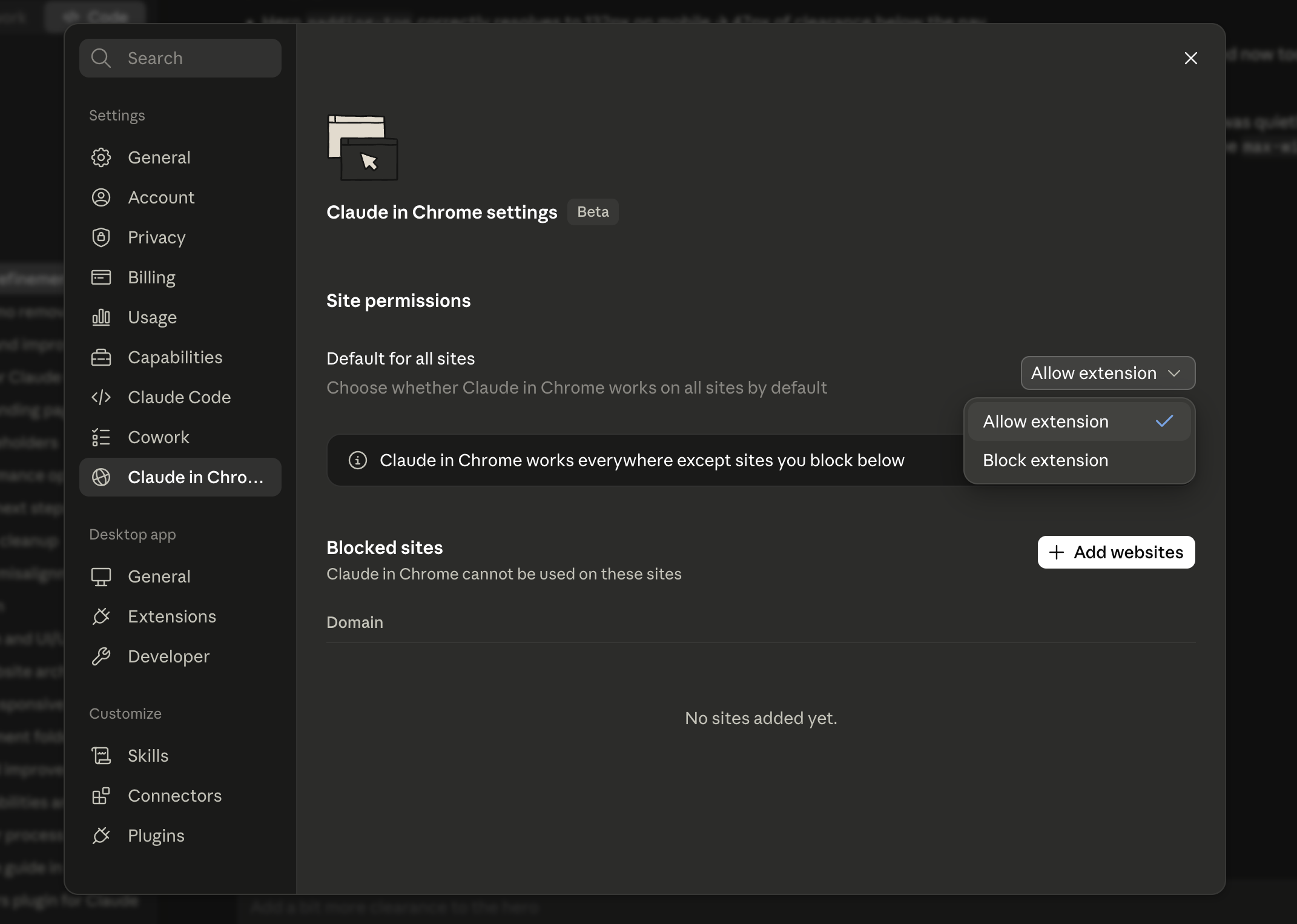Click the Extensions plug icon

pos(101,616)
